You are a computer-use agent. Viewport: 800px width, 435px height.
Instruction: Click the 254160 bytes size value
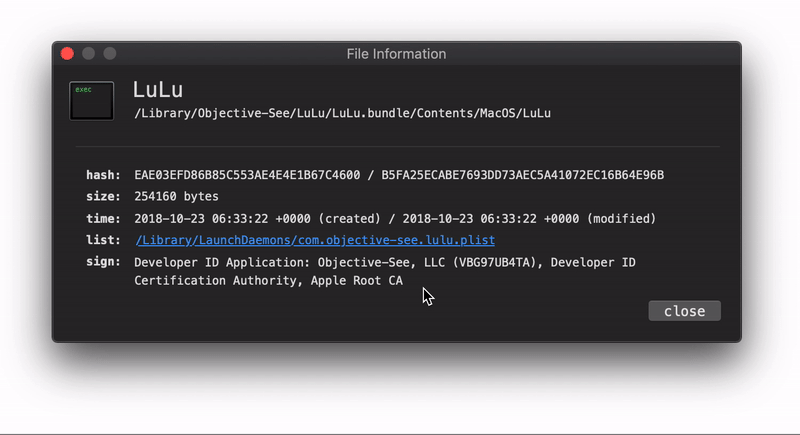click(x=176, y=196)
